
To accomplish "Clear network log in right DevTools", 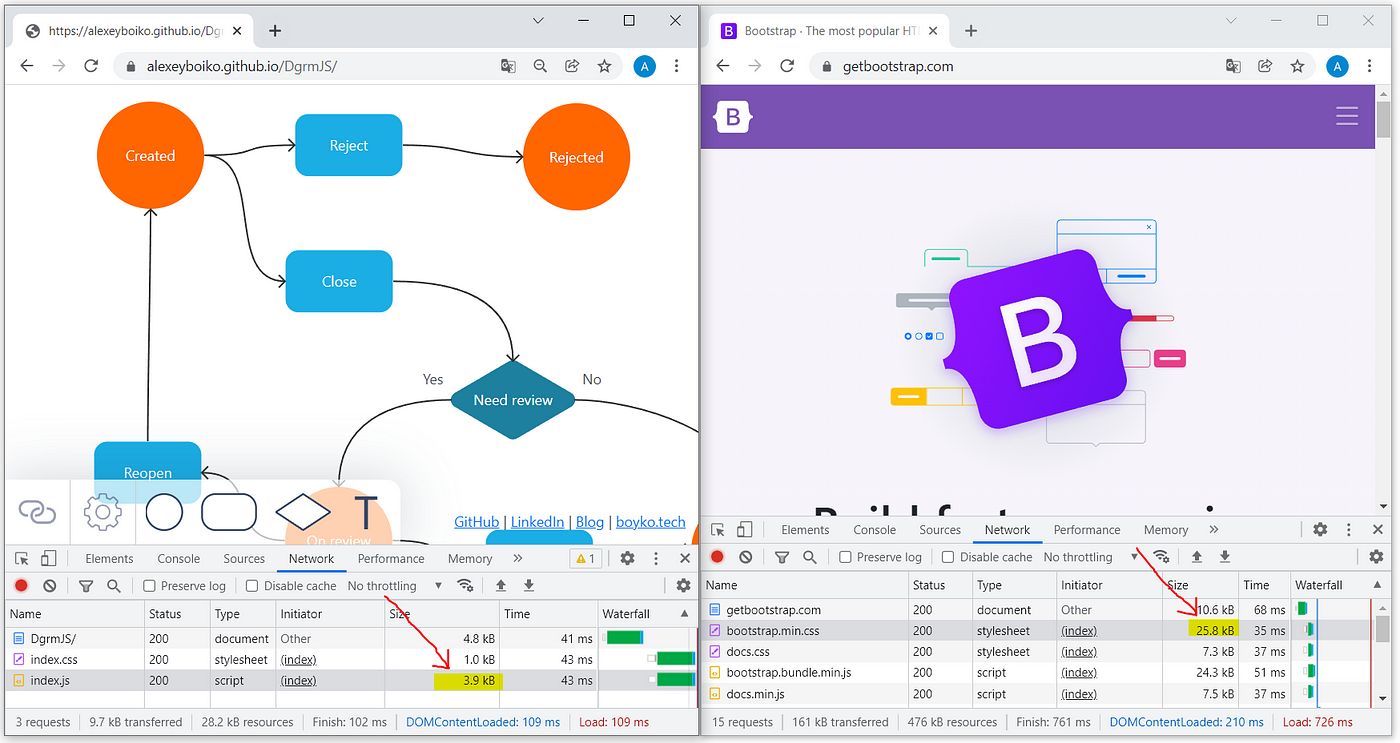I will [x=745, y=557].
